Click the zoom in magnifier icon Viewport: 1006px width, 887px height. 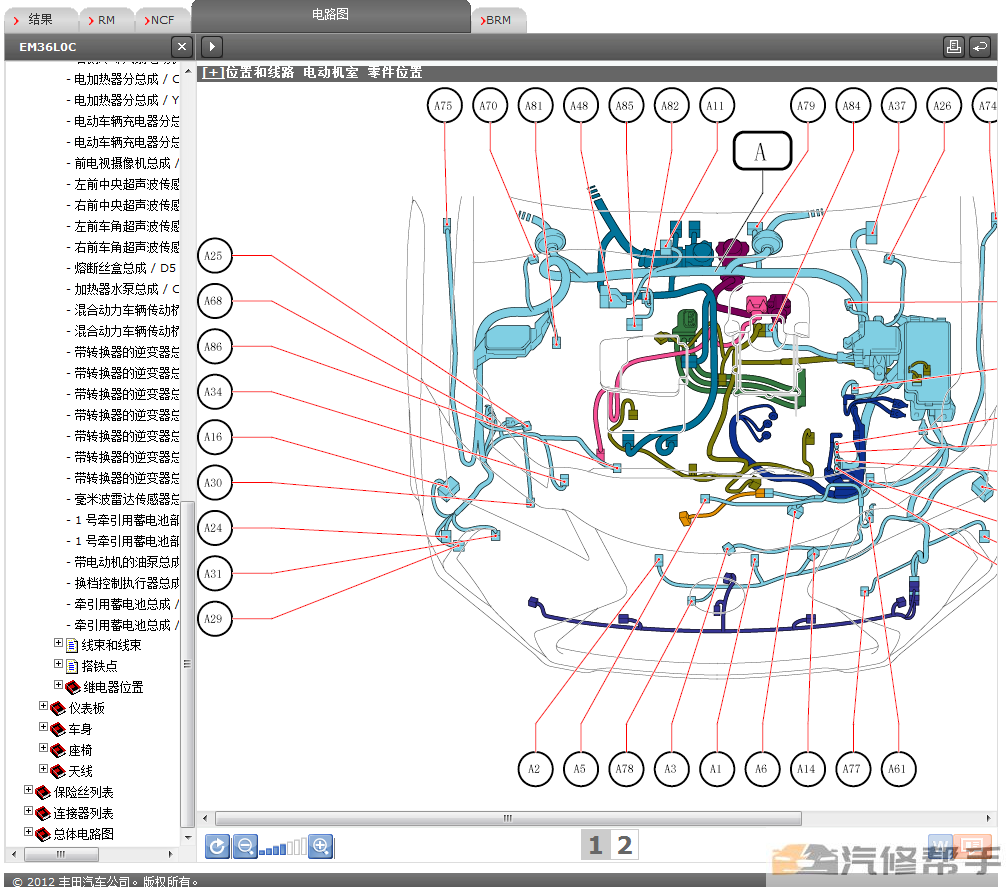[320, 847]
